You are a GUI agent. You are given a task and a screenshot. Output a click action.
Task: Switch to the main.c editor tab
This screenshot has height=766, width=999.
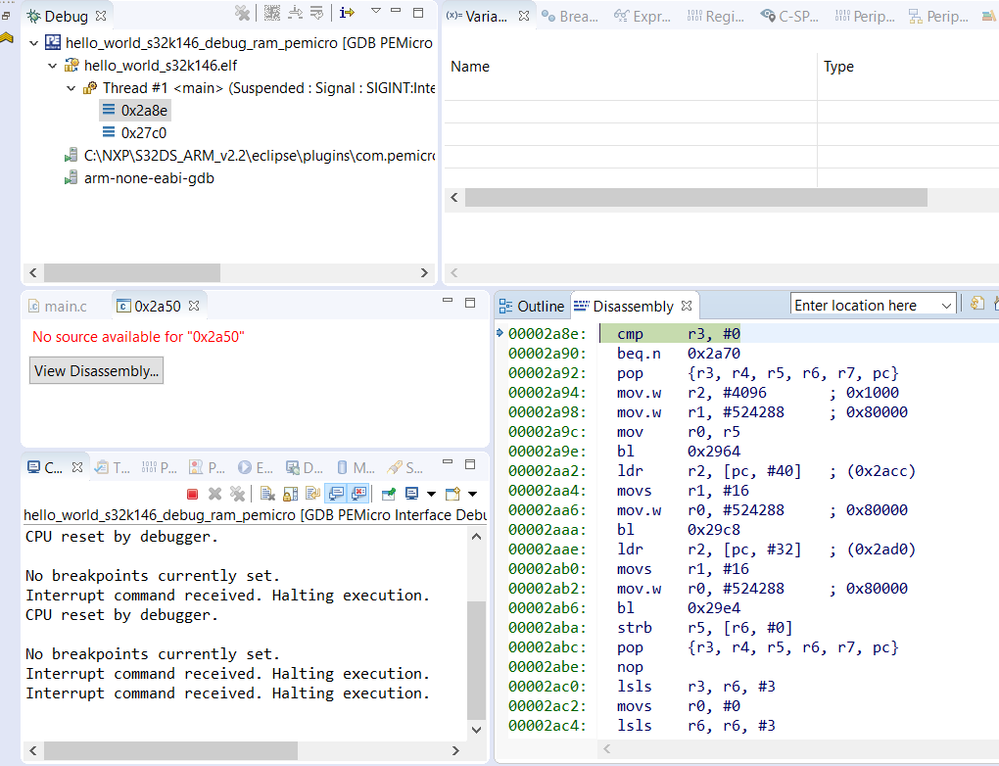pyautogui.click(x=56, y=306)
